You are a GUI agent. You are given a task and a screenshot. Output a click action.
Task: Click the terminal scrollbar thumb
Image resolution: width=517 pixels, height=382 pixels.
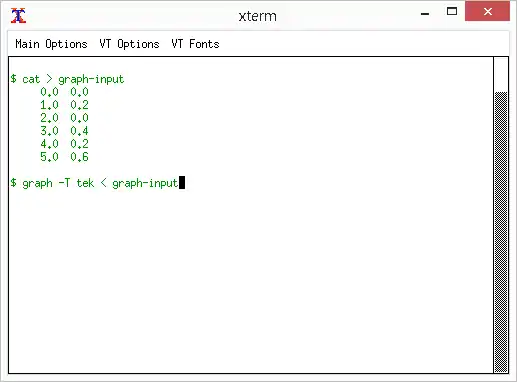pyautogui.click(x=501, y=232)
